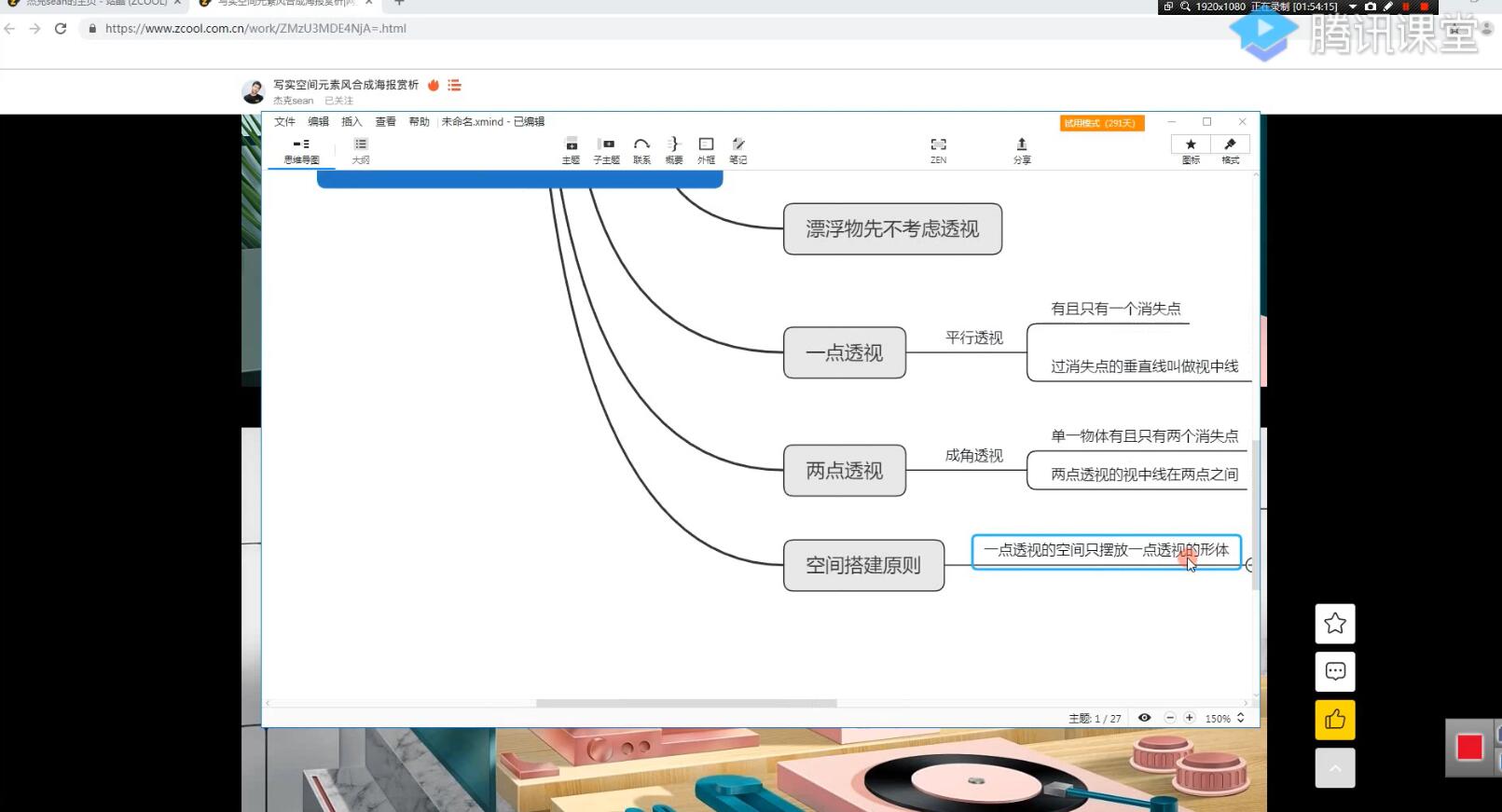Select the 联系 relationship tool
Image resolution: width=1502 pixels, height=812 pixels.
click(641, 148)
